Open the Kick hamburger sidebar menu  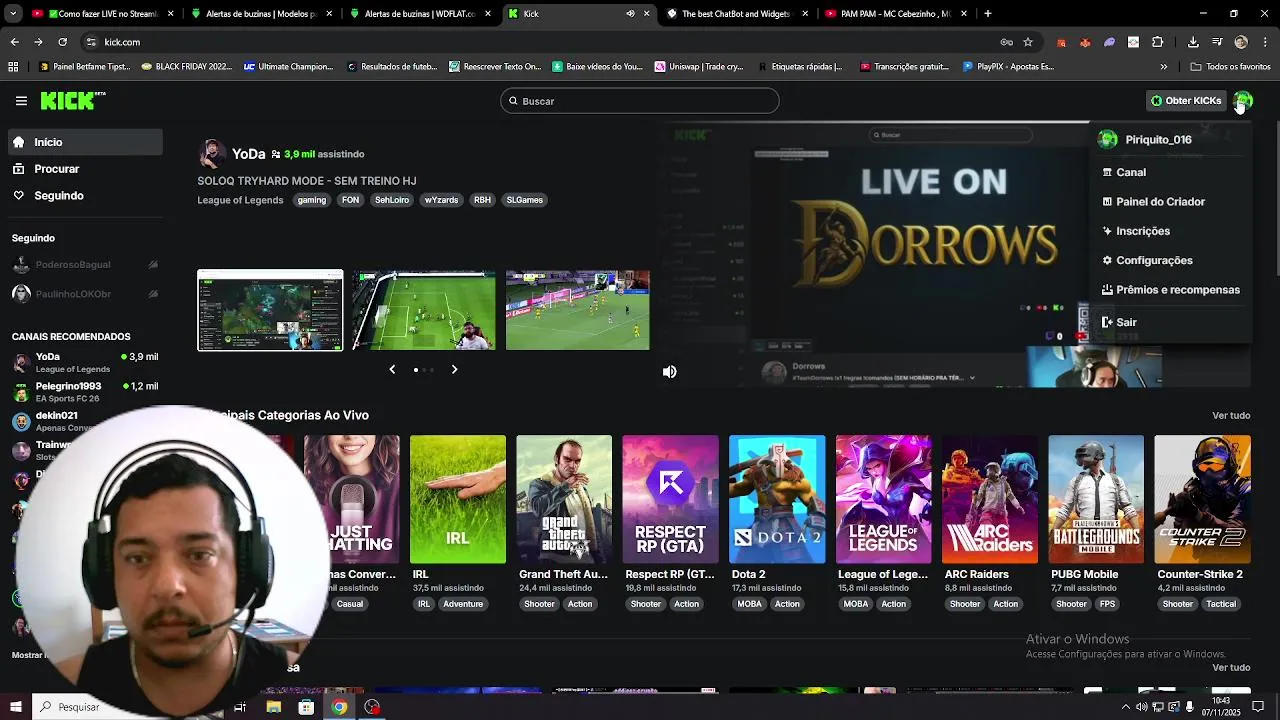coord(21,101)
